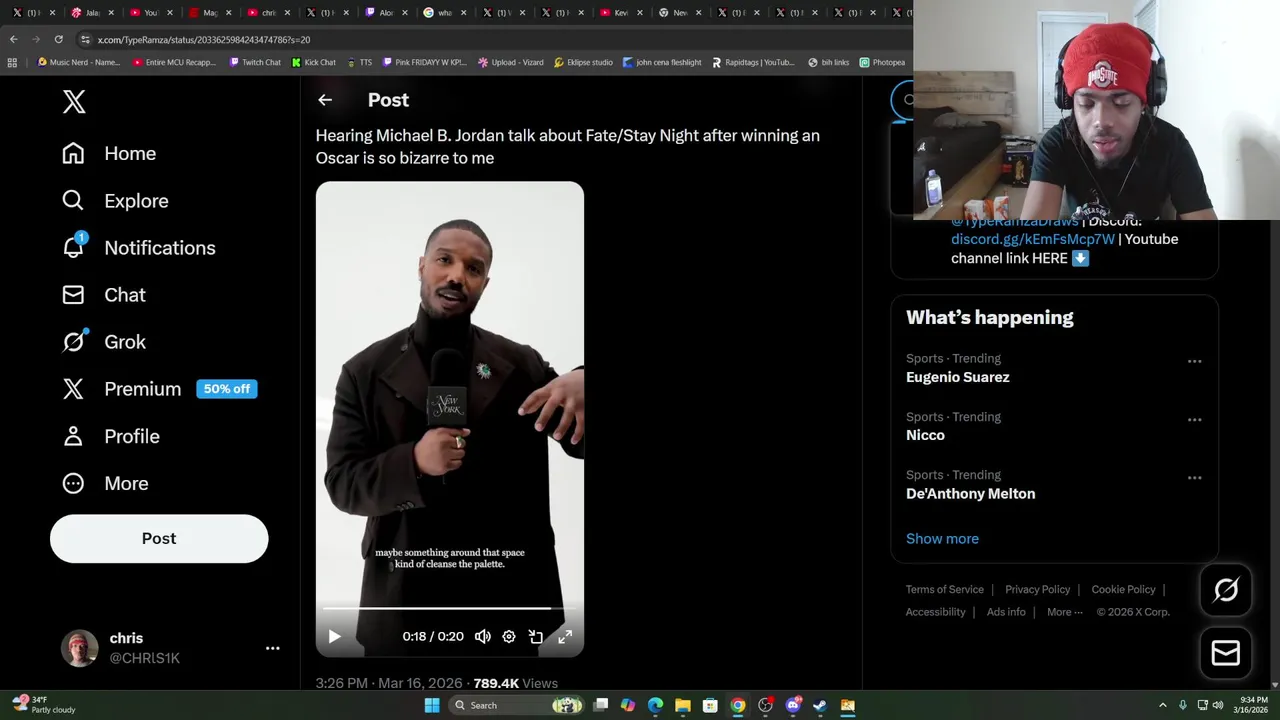Open Terms of Service
This screenshot has width=1280, height=720.
point(945,589)
